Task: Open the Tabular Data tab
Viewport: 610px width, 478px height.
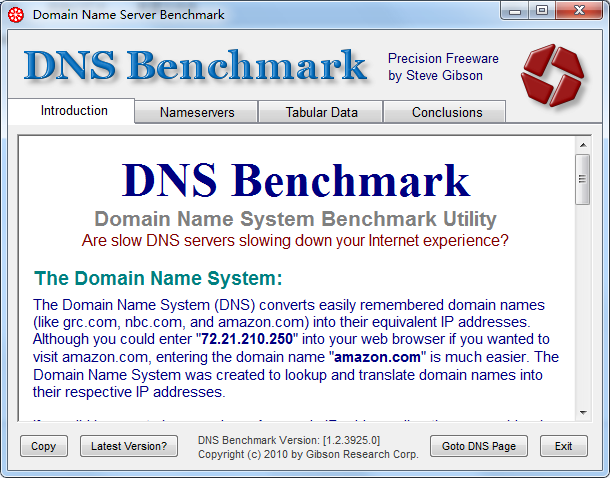Action: pyautogui.click(x=321, y=112)
